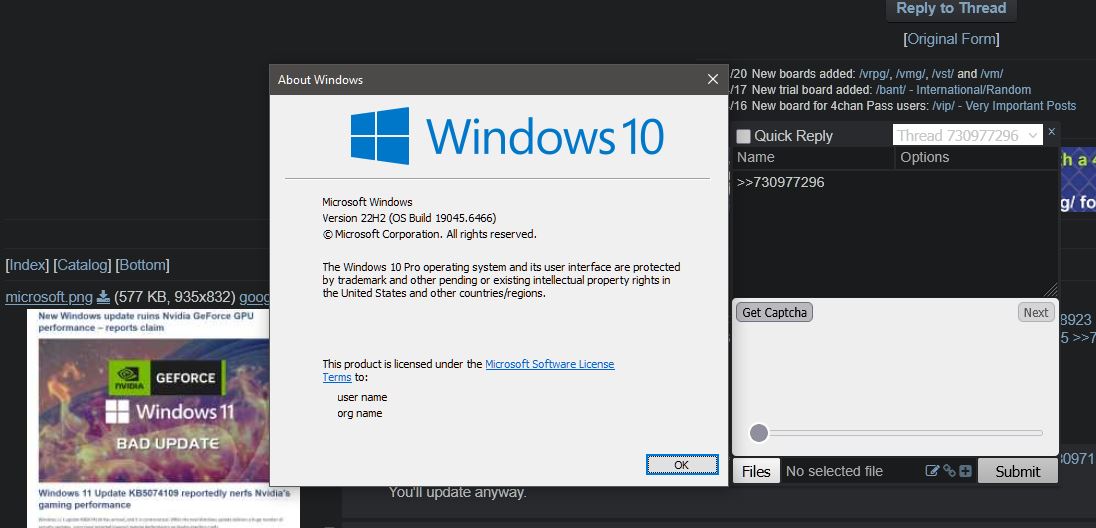The width and height of the screenshot is (1096, 528).
Task: Click the captcha slider handle
Action: (758, 433)
